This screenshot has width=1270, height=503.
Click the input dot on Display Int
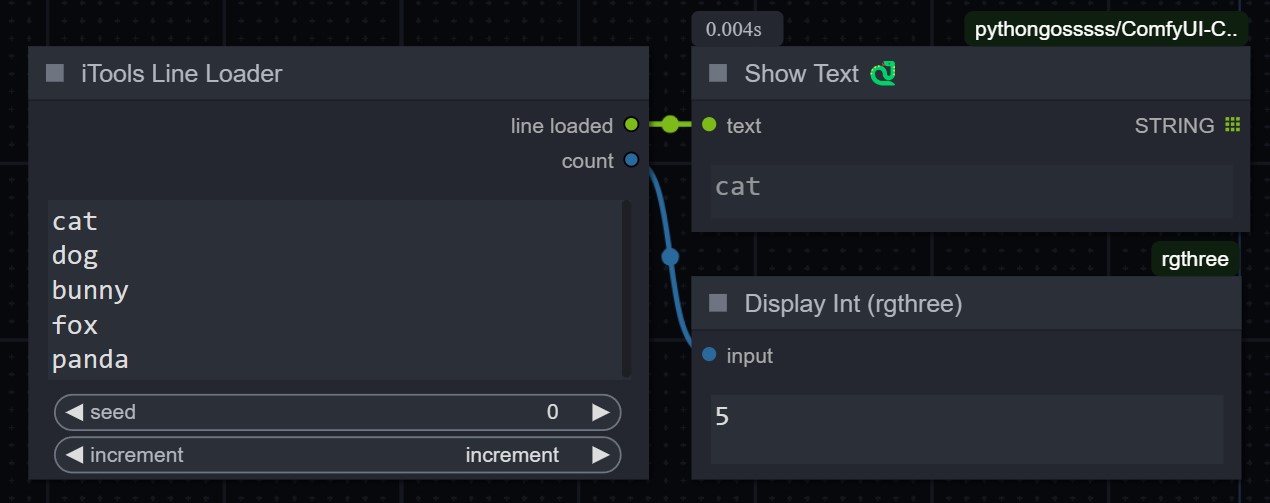click(709, 354)
